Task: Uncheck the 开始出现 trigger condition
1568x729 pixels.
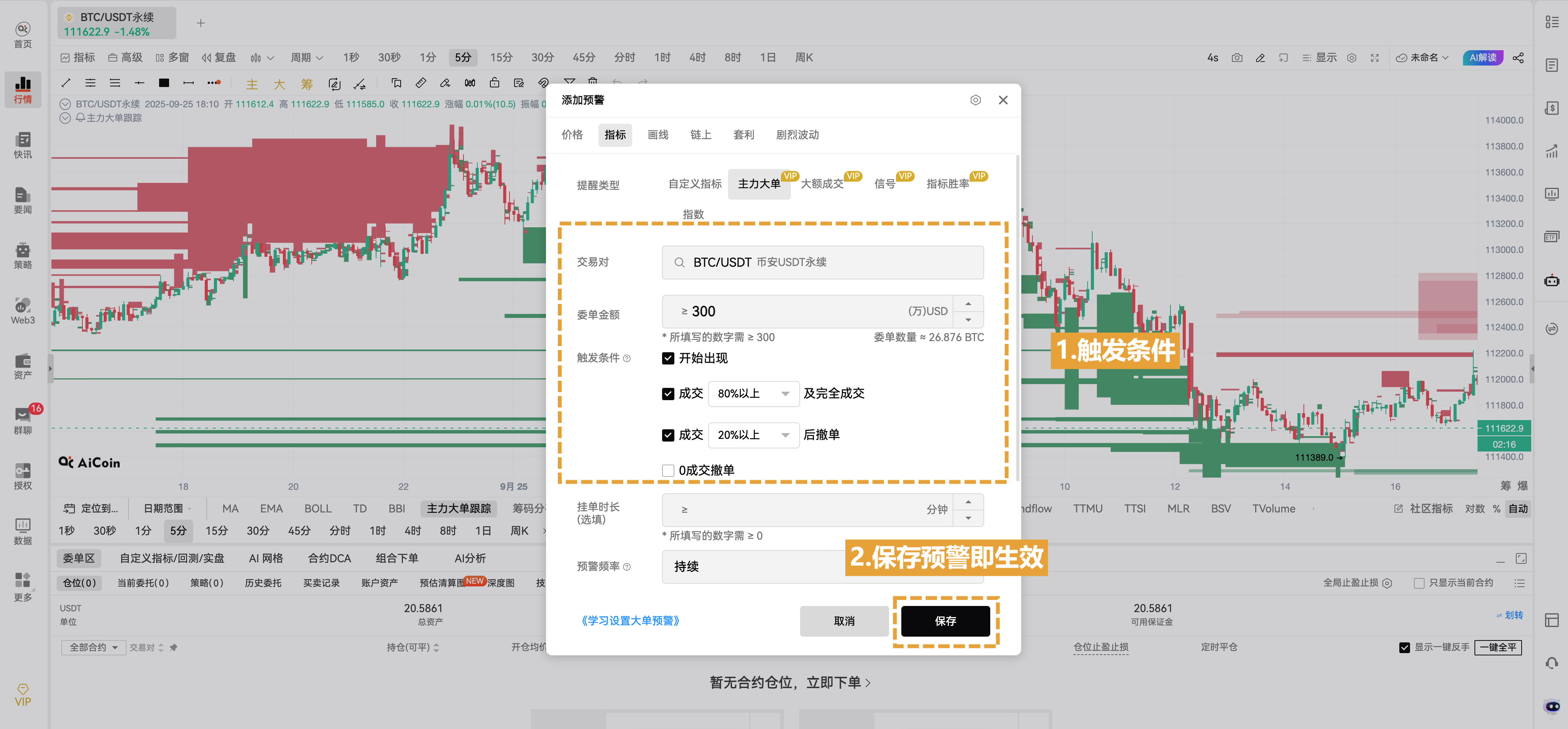Action: pyautogui.click(x=668, y=358)
